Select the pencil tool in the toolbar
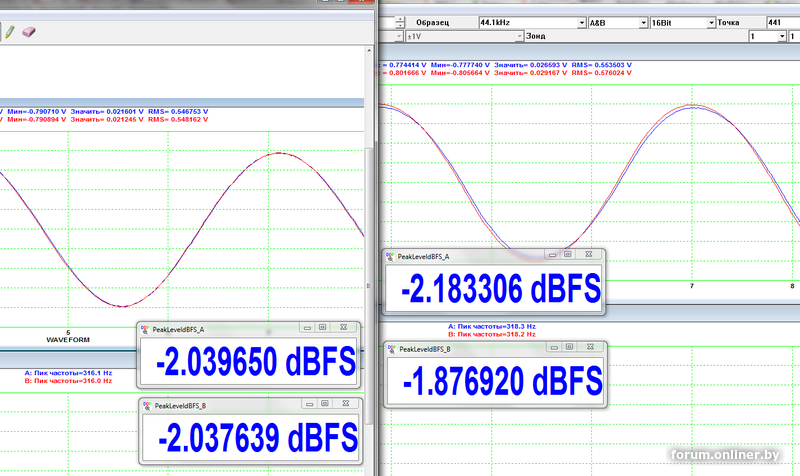The width and height of the screenshot is (800, 476). [10, 31]
